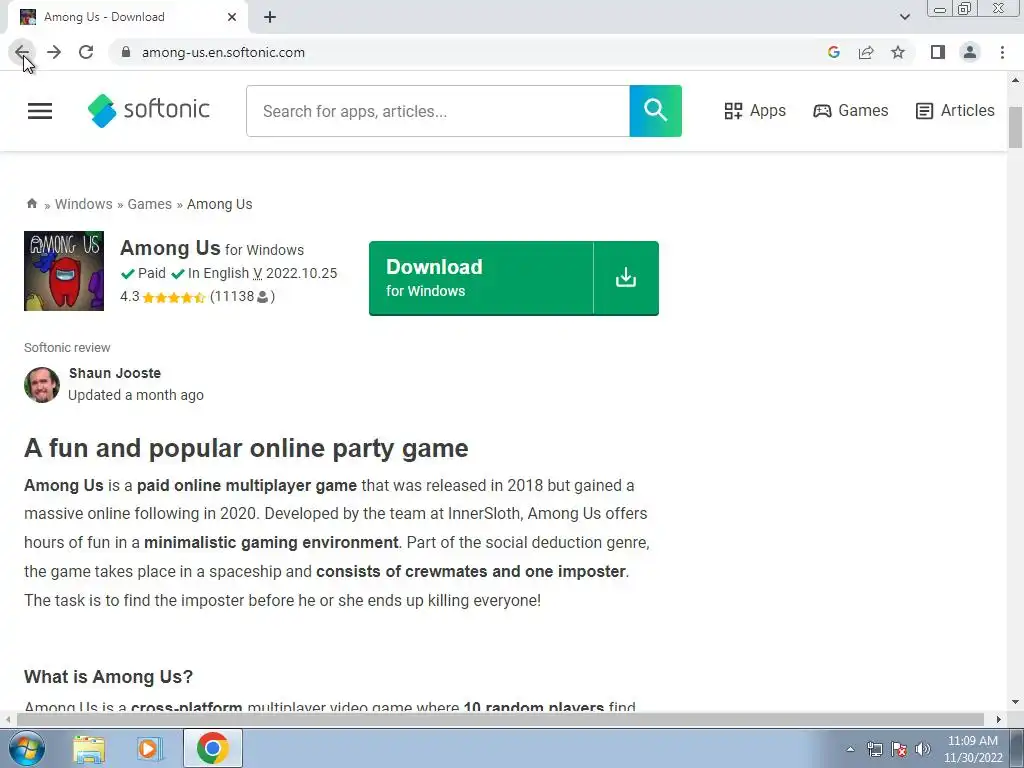Expand the tab search chevron
Image resolution: width=1024 pixels, height=768 pixels.
tap(904, 17)
